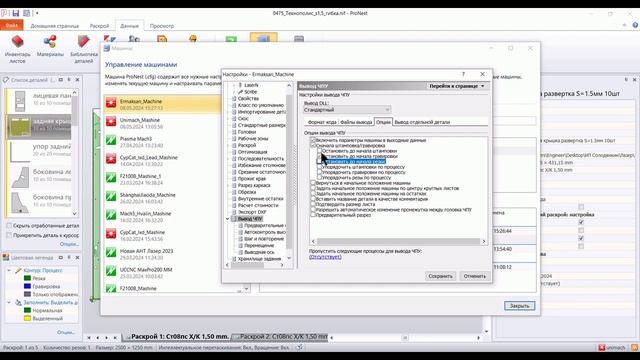Click the red icon beside Ermaksan_Machine
Viewport: 640px width, 360px height.
[x=111, y=102]
